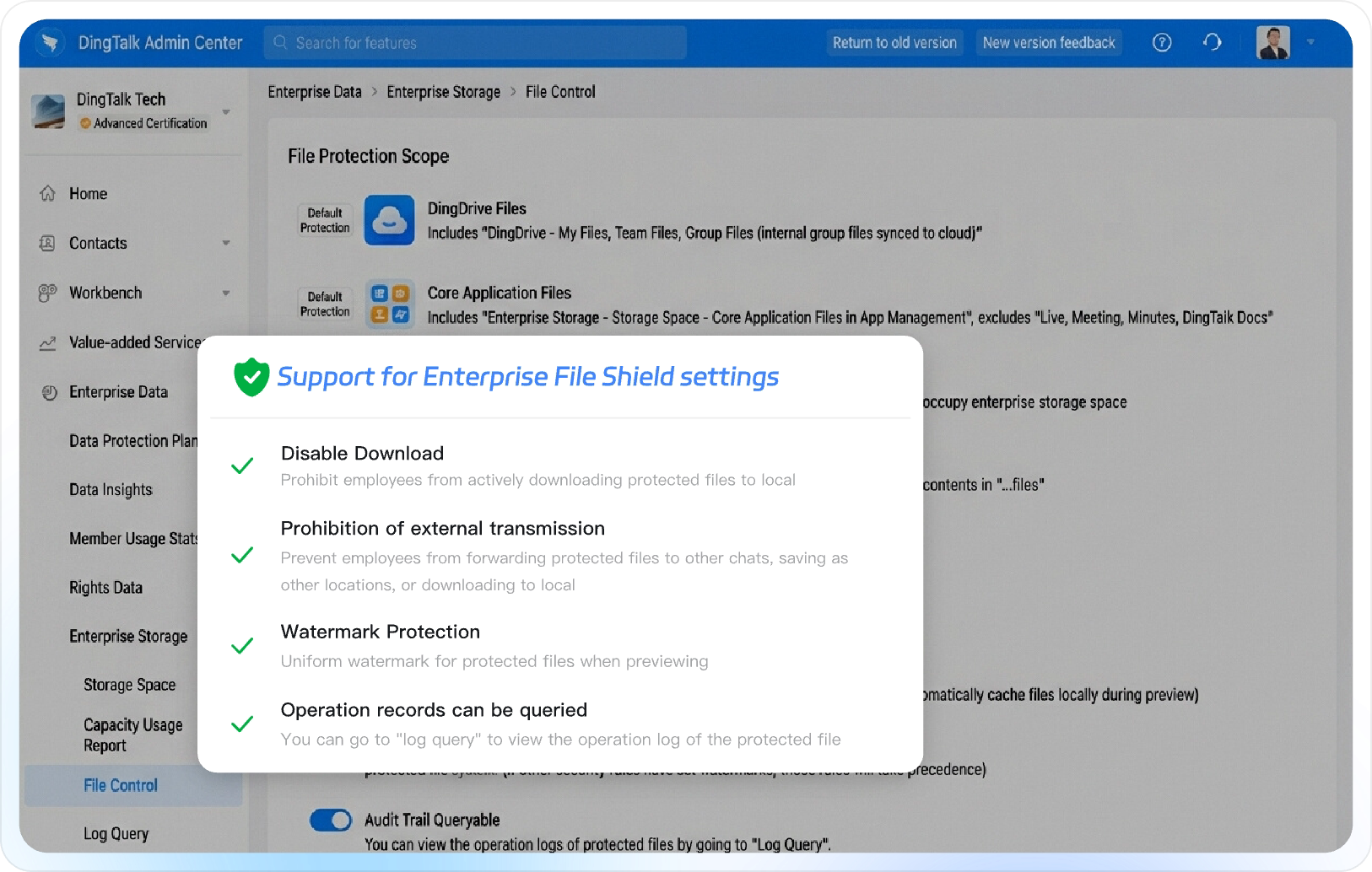Click the 'Disable Download' heading in the popup
Screen dimensions: 1372x872
(362, 453)
